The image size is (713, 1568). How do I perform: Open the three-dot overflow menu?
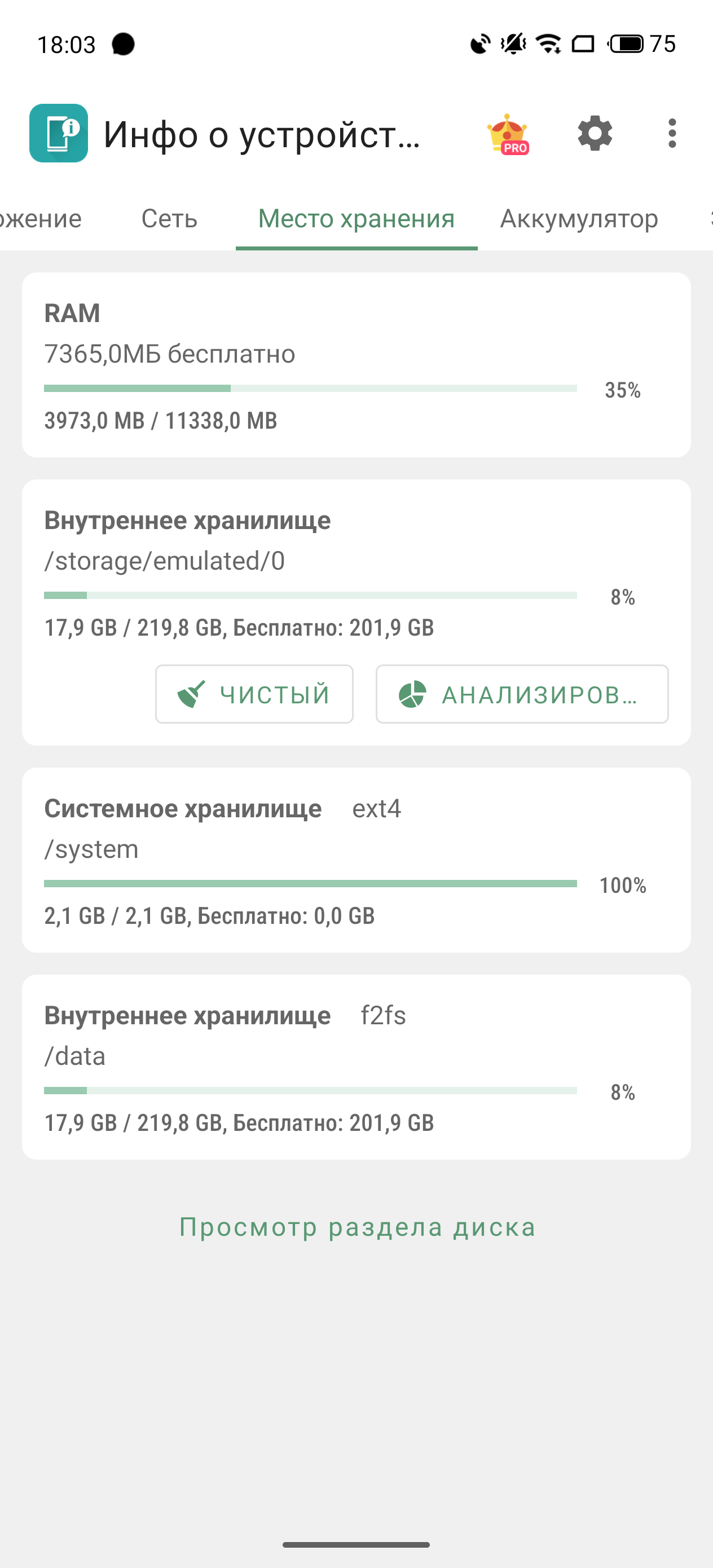pyautogui.click(x=672, y=133)
